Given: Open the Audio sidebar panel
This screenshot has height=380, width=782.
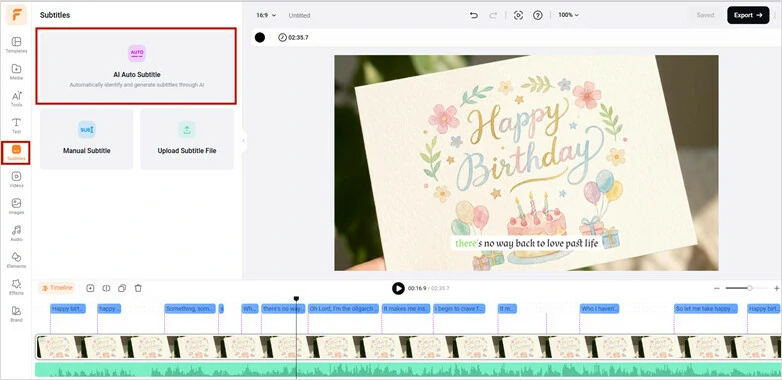Looking at the screenshot, I should tap(16, 233).
